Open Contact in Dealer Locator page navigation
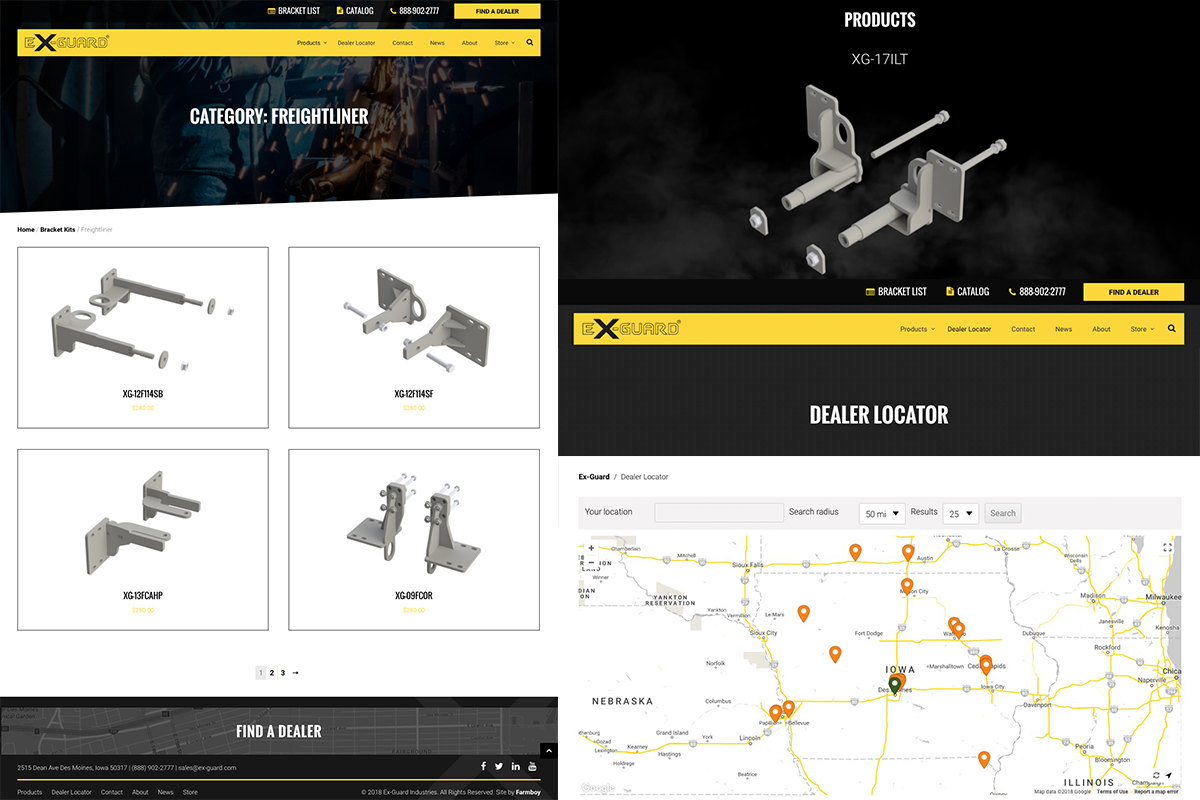This screenshot has height=800, width=1200. coord(1023,329)
